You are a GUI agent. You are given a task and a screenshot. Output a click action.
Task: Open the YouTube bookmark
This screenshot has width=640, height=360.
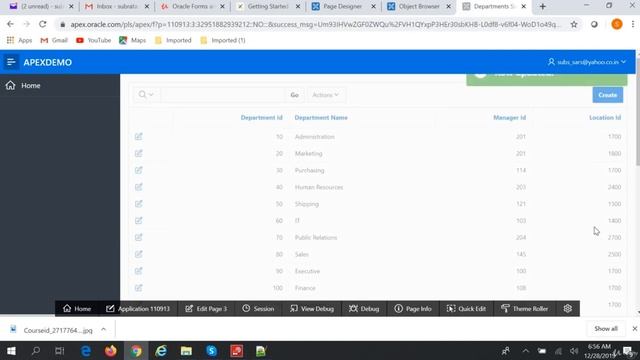93,40
